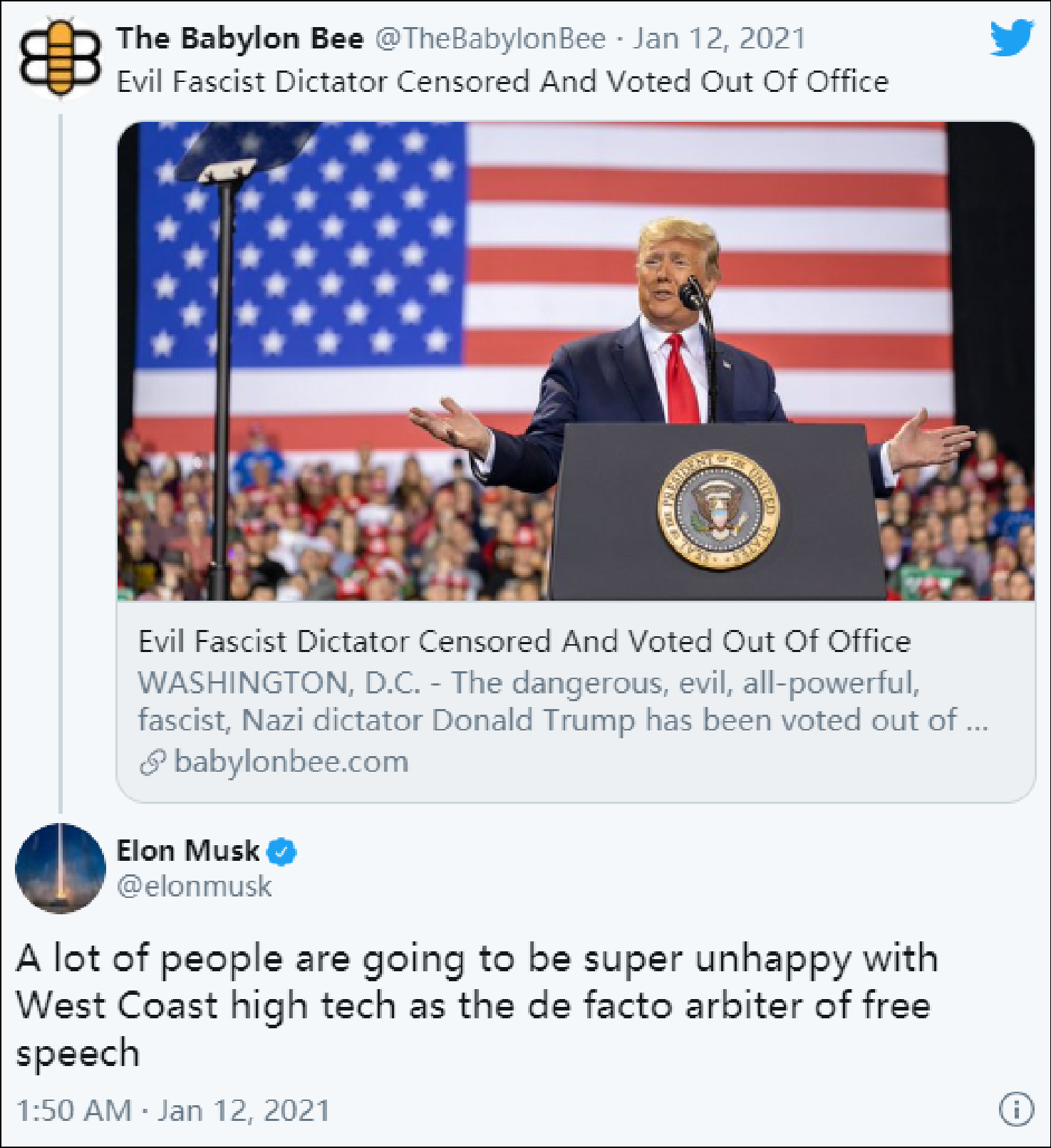The width and height of the screenshot is (1051, 1148).
Task: Click the presidential seal on the podium
Action: point(718,510)
